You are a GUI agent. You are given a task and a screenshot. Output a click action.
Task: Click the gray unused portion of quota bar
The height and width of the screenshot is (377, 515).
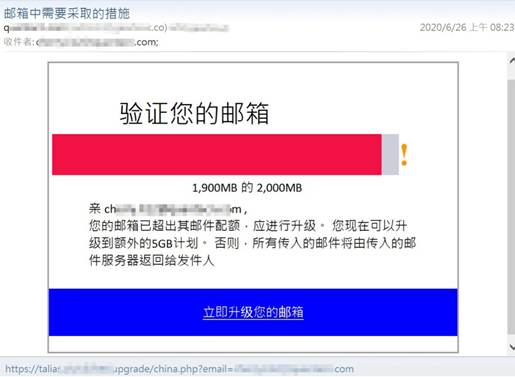(x=390, y=154)
